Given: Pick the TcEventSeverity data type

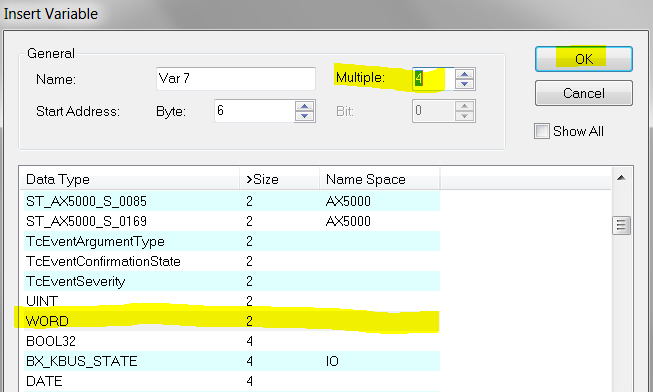Looking at the screenshot, I should pyautogui.click(x=232, y=281).
